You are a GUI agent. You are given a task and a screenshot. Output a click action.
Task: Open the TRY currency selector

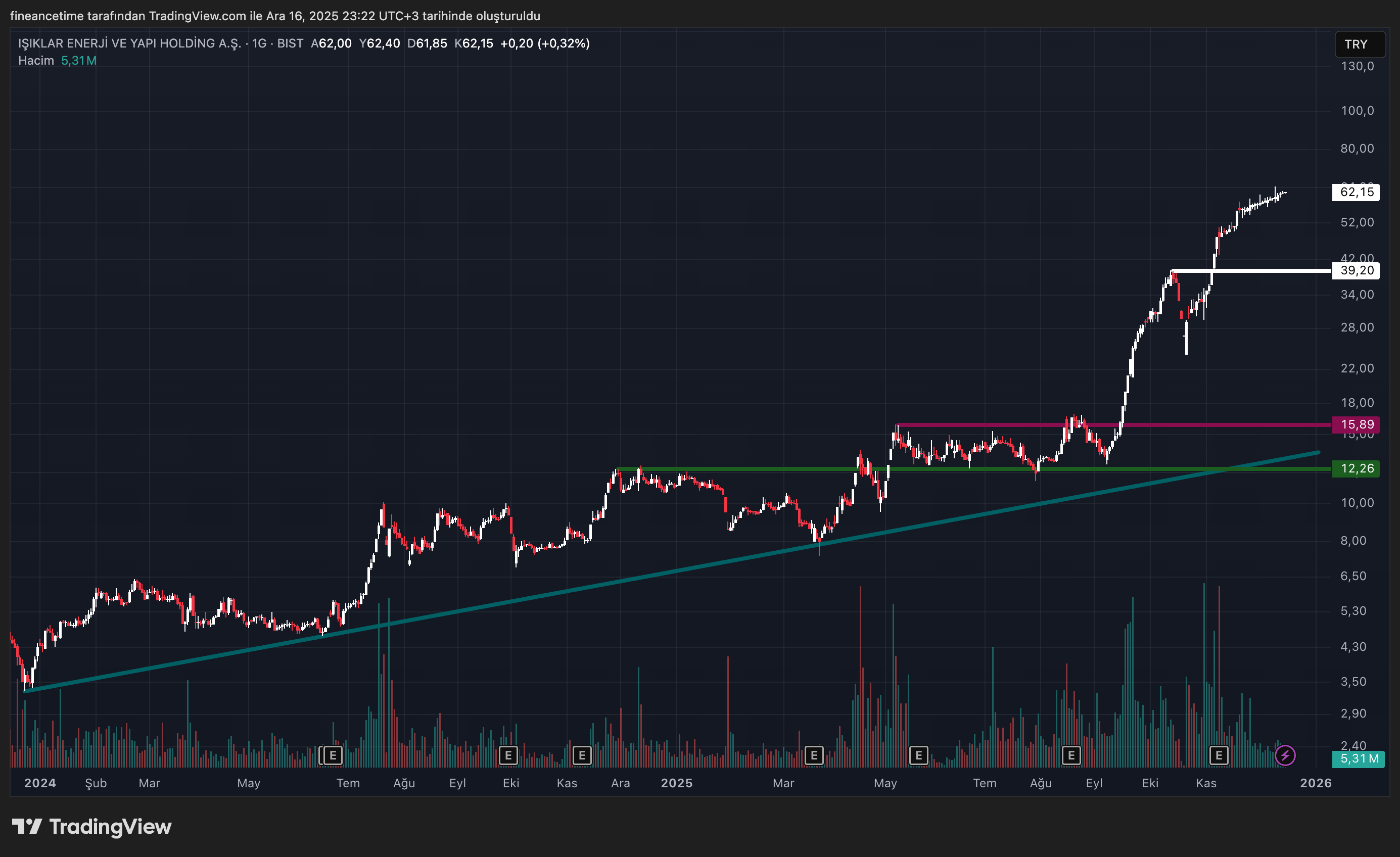click(x=1359, y=44)
